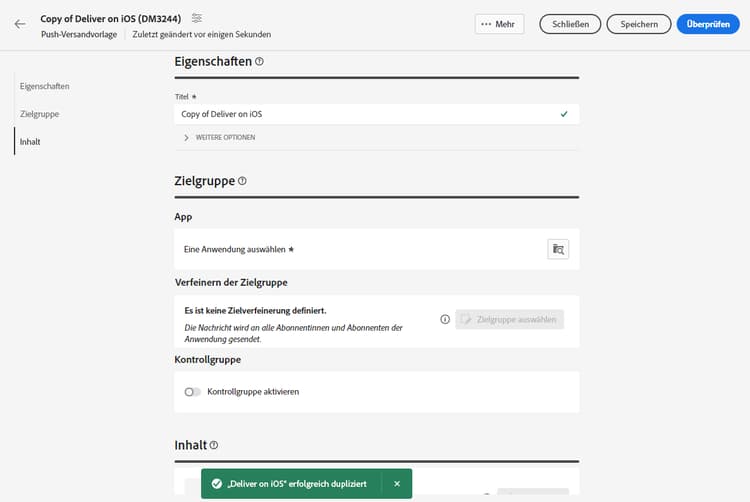The width and height of the screenshot is (750, 502).
Task: Open the delivery settings sliders icon
Action: pyautogui.click(x=197, y=18)
